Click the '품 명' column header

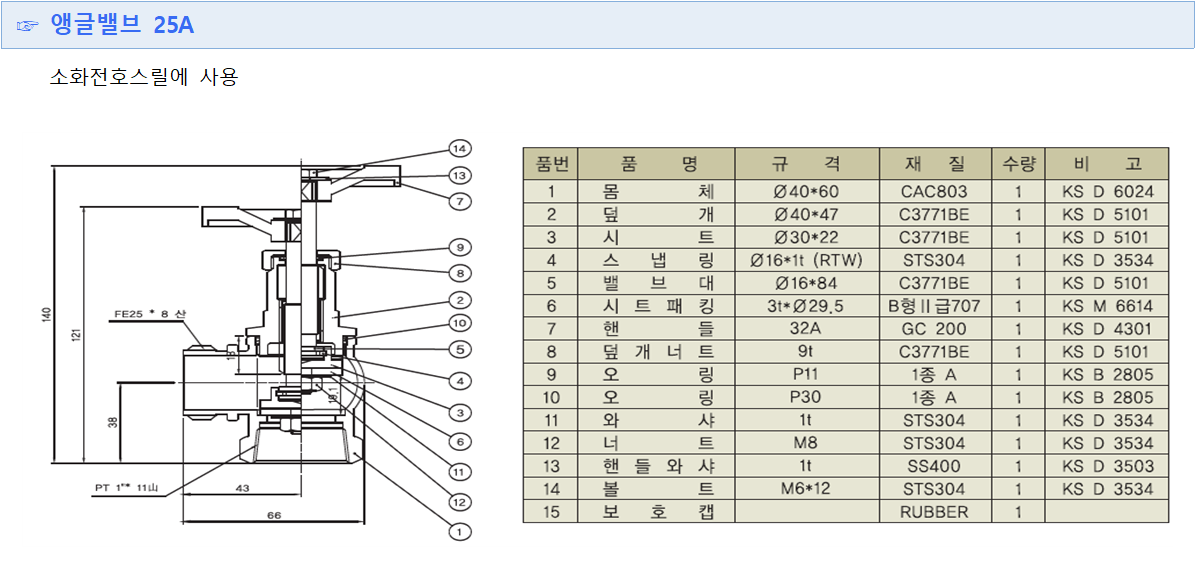657,163
